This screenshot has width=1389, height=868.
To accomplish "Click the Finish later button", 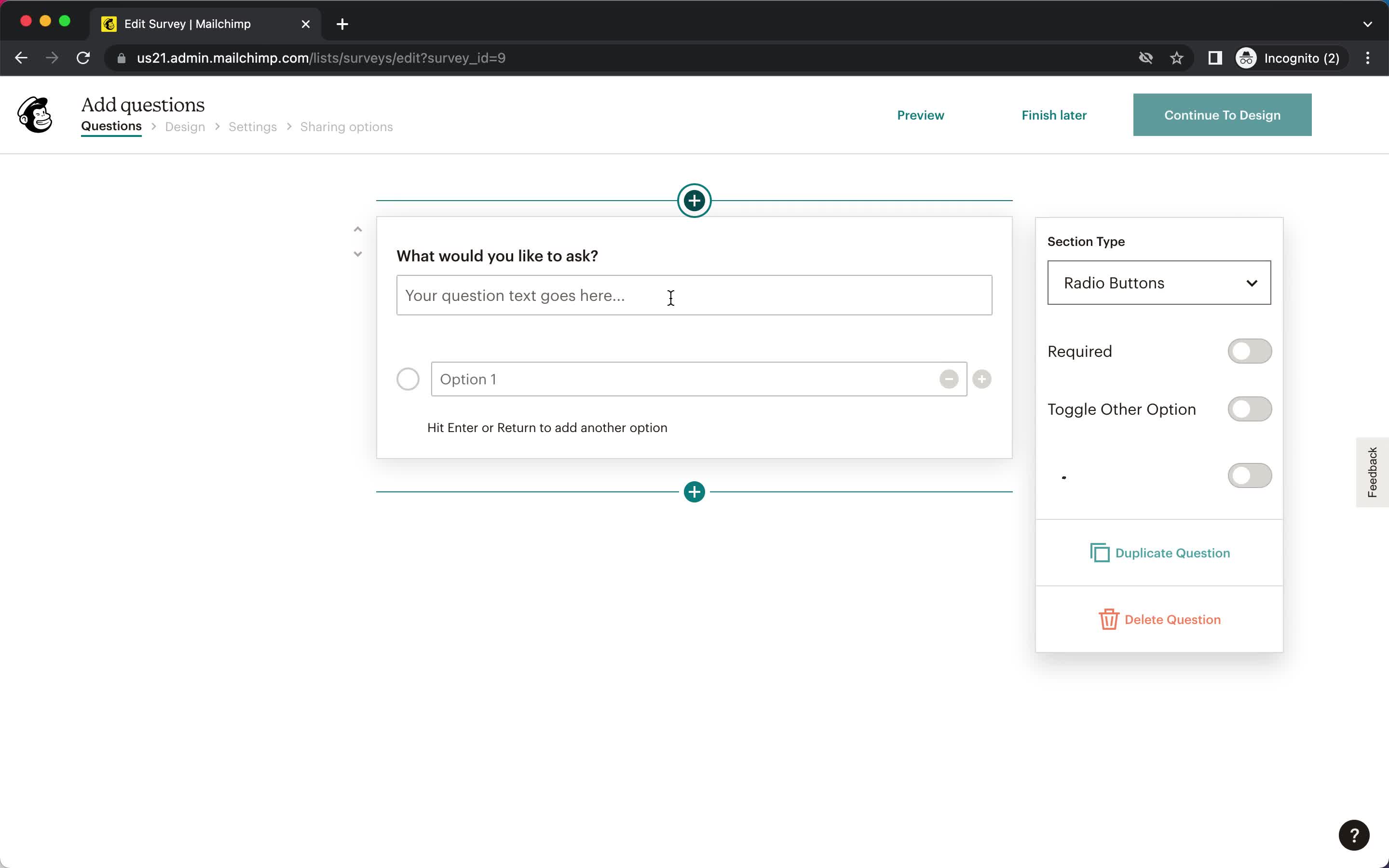I will [x=1054, y=114].
